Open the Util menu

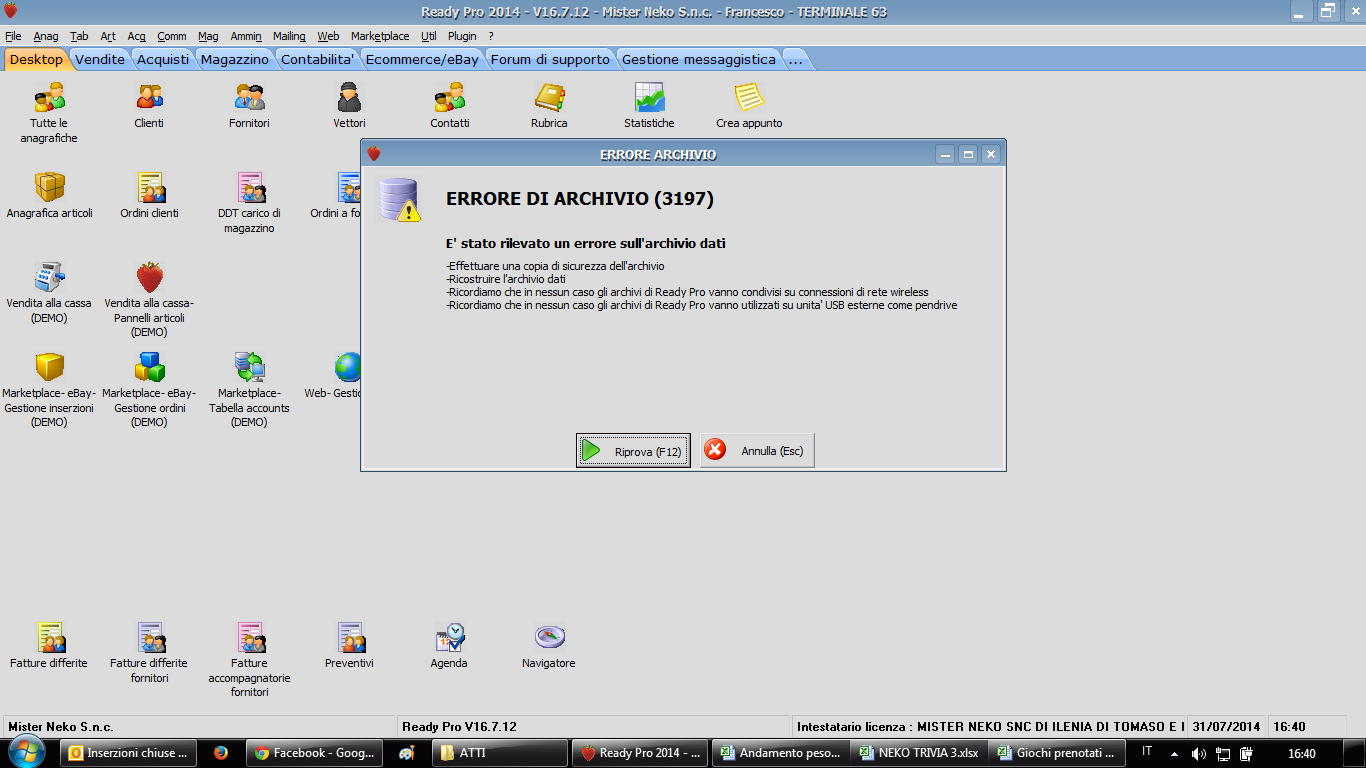tap(429, 36)
